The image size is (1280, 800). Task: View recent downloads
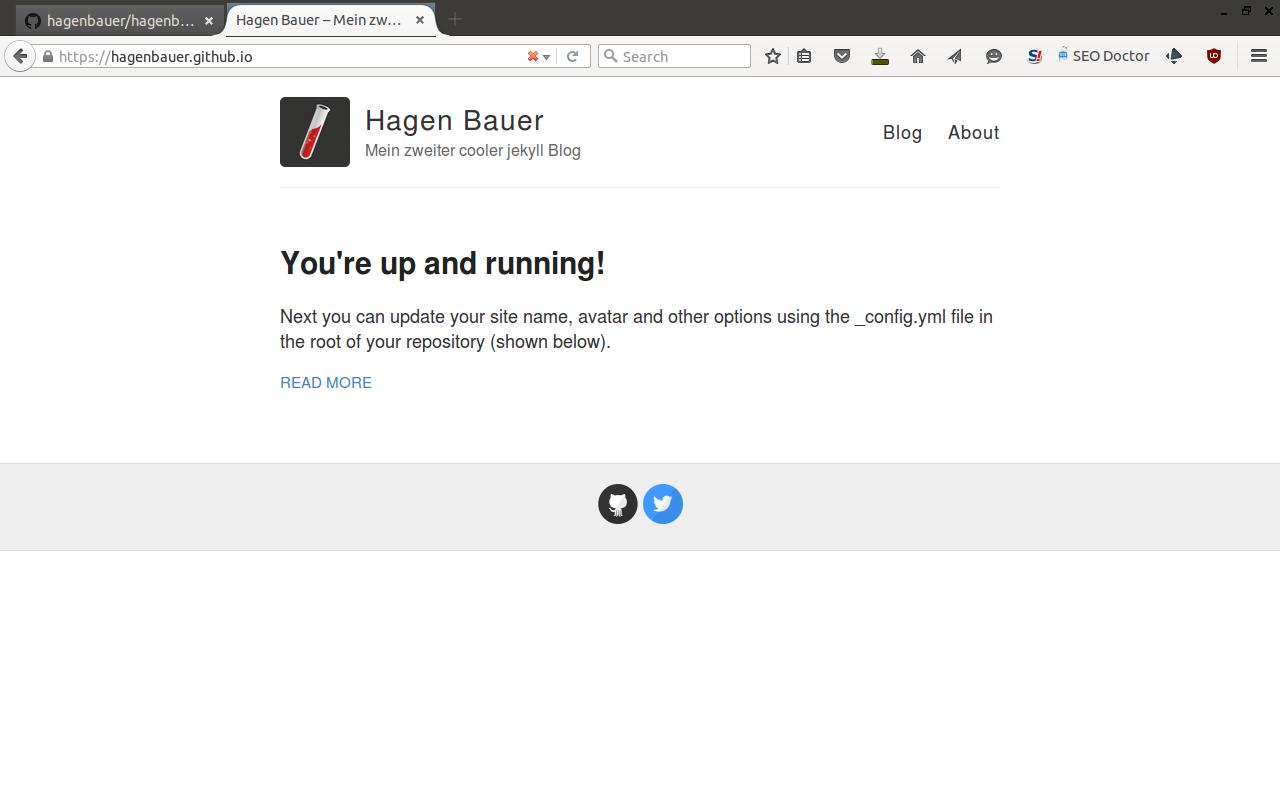tap(880, 56)
